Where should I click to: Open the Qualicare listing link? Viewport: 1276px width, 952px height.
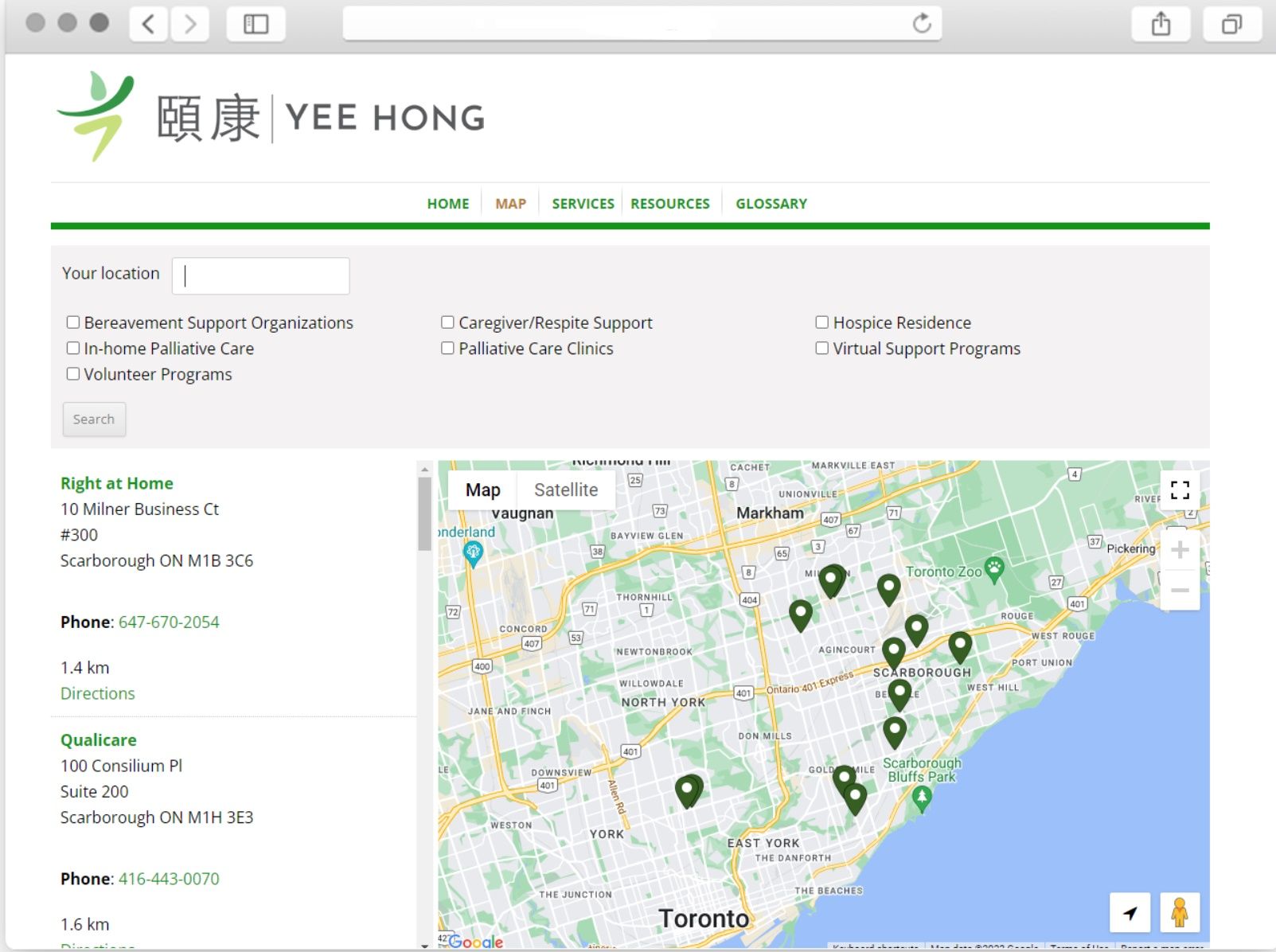(99, 739)
